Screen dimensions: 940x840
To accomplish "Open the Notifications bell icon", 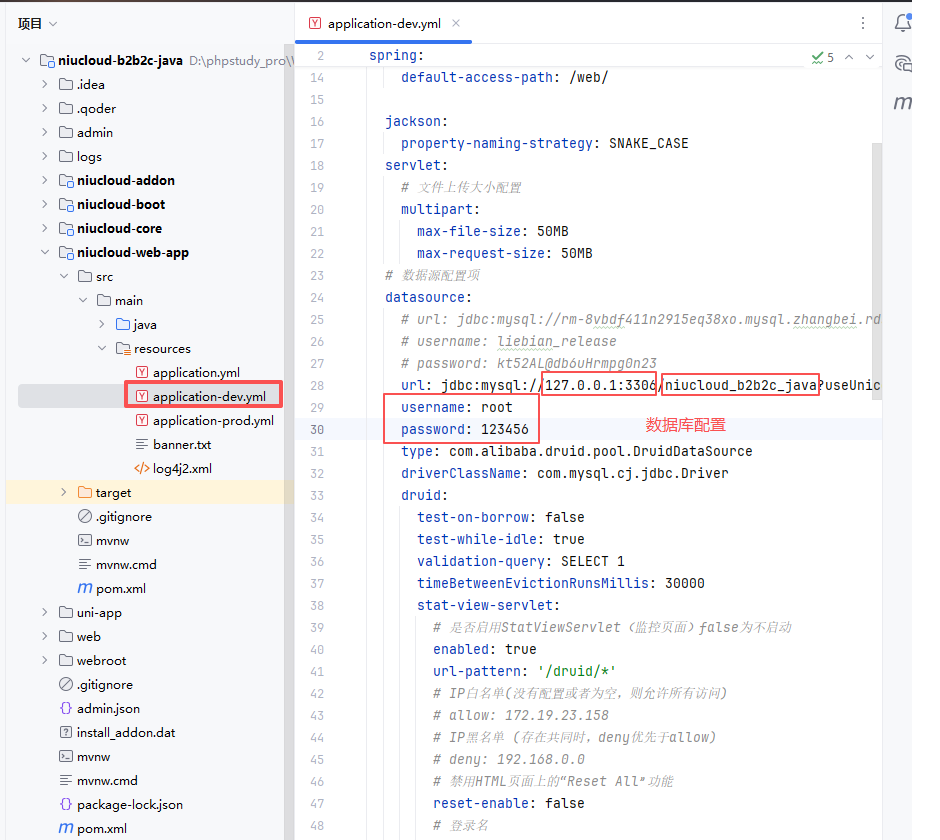I will tap(904, 23).
